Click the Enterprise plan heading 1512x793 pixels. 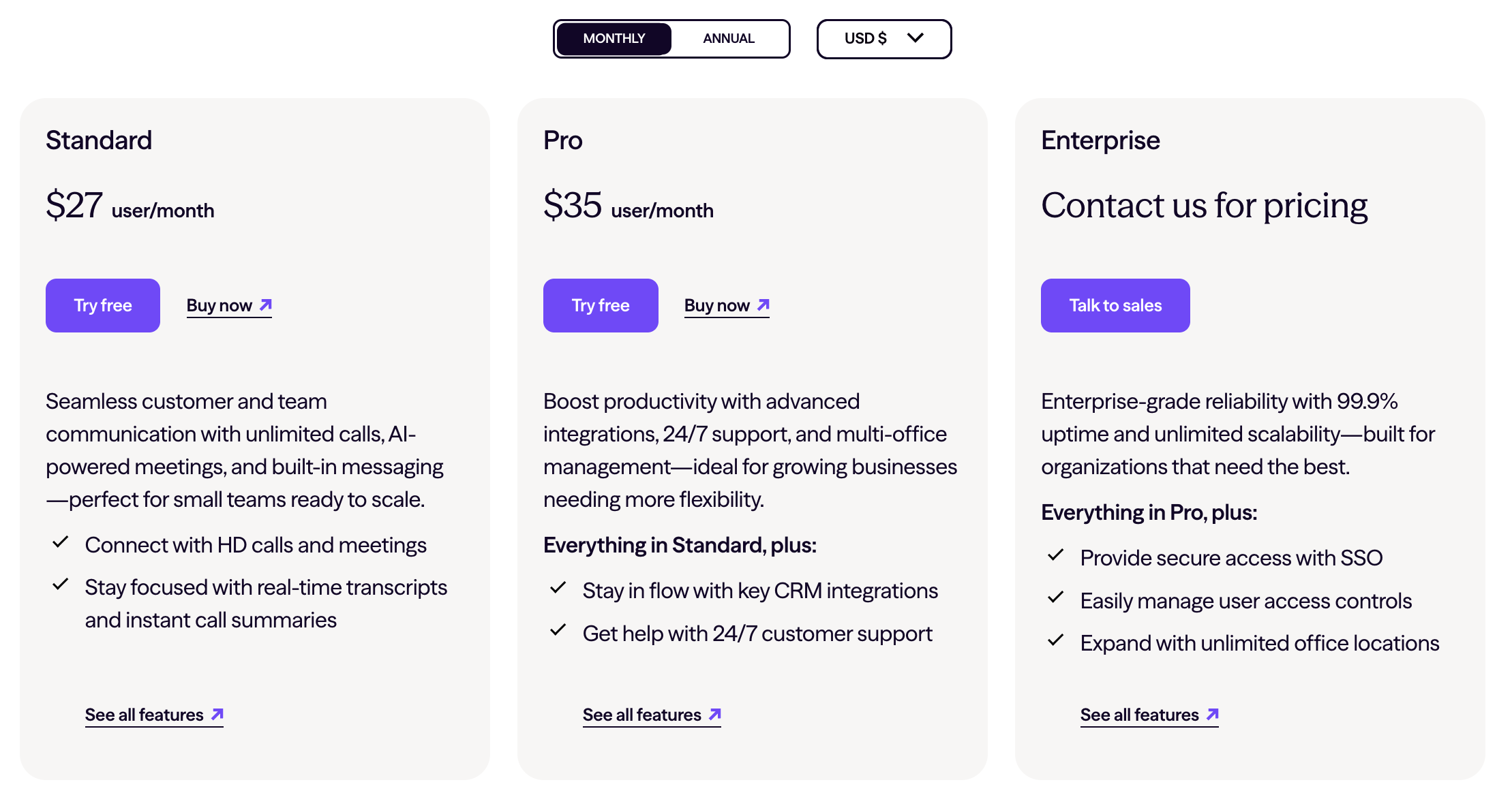coord(1100,140)
